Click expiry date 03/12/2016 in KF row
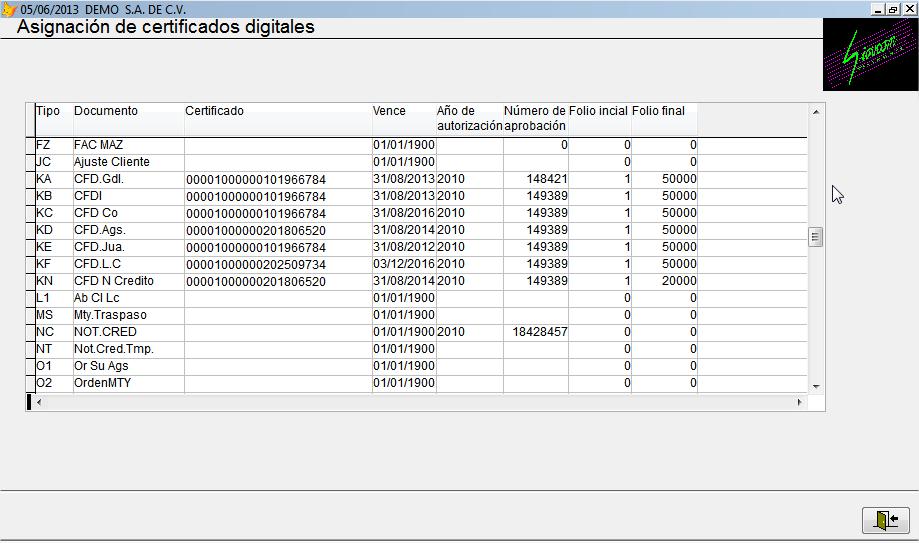Image resolution: width=919 pixels, height=543 pixels. pos(404,264)
